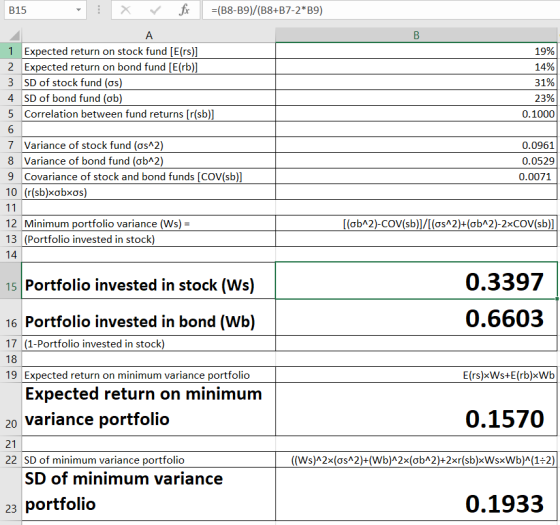Viewport: 560px width, 525px height.
Task: Select row 15 header
Action: (11, 281)
